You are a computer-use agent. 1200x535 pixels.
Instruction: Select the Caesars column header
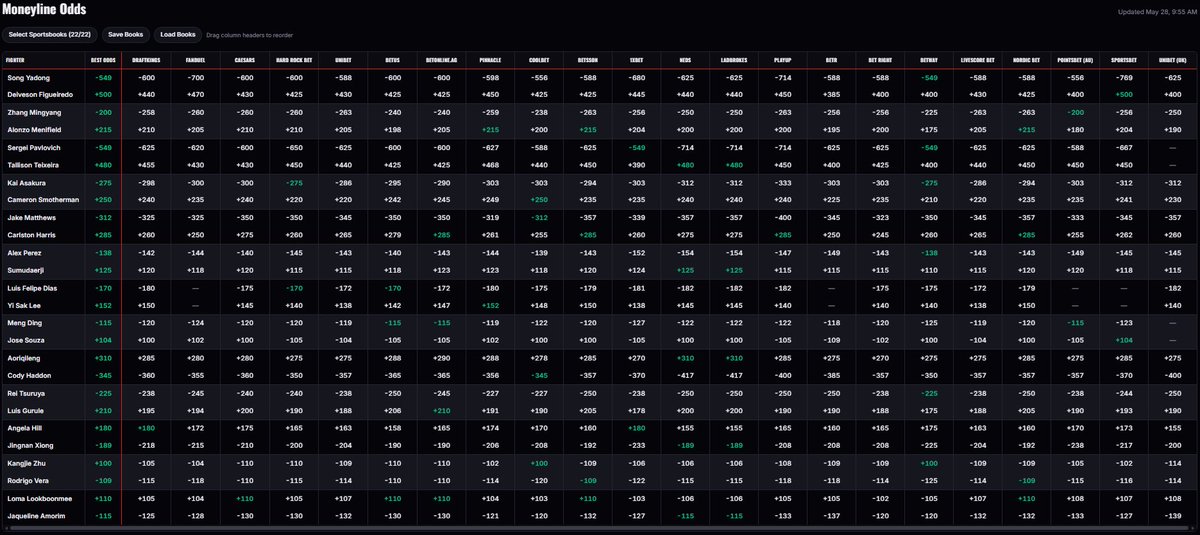tap(244, 60)
